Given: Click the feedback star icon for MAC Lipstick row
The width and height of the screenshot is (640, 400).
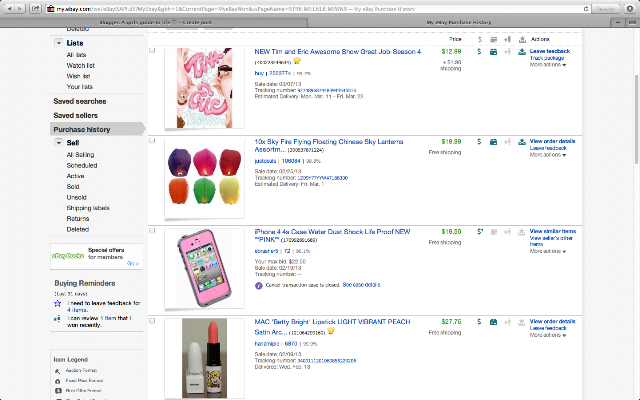Looking at the screenshot, I should coord(507,322).
